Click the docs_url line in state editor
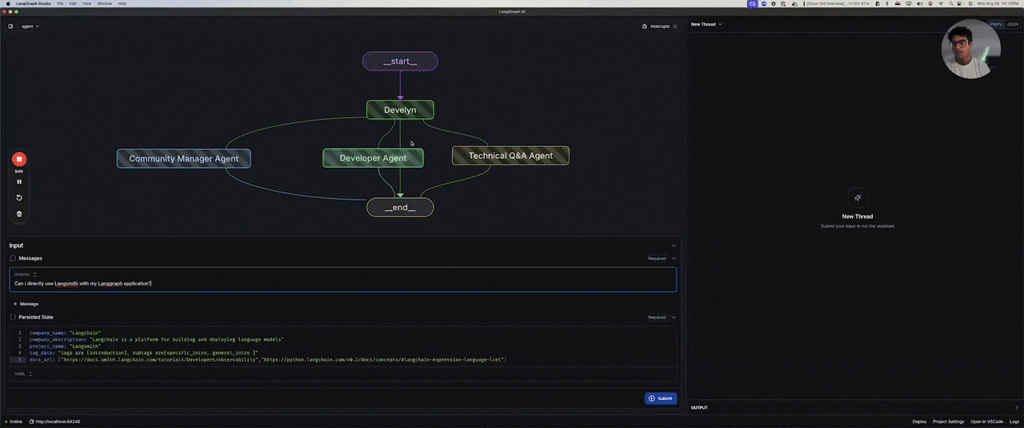Screen dimensions: 1024x428 [268, 359]
